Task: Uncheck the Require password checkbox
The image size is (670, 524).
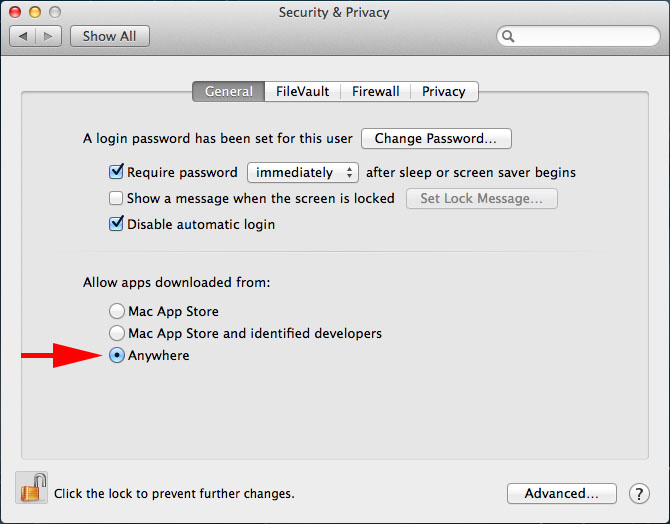Action: tap(116, 172)
